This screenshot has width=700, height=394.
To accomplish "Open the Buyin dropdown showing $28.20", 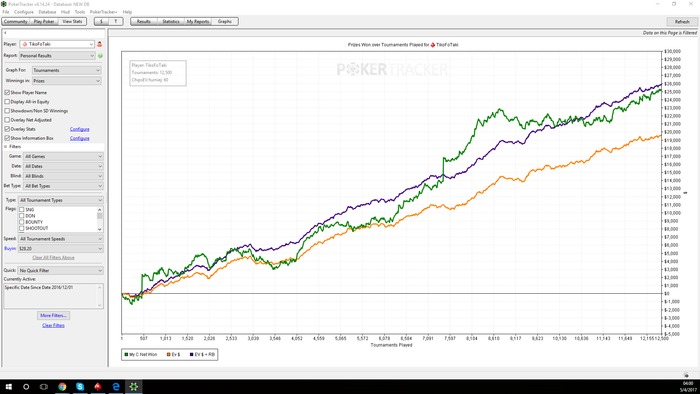I will pos(61,249).
